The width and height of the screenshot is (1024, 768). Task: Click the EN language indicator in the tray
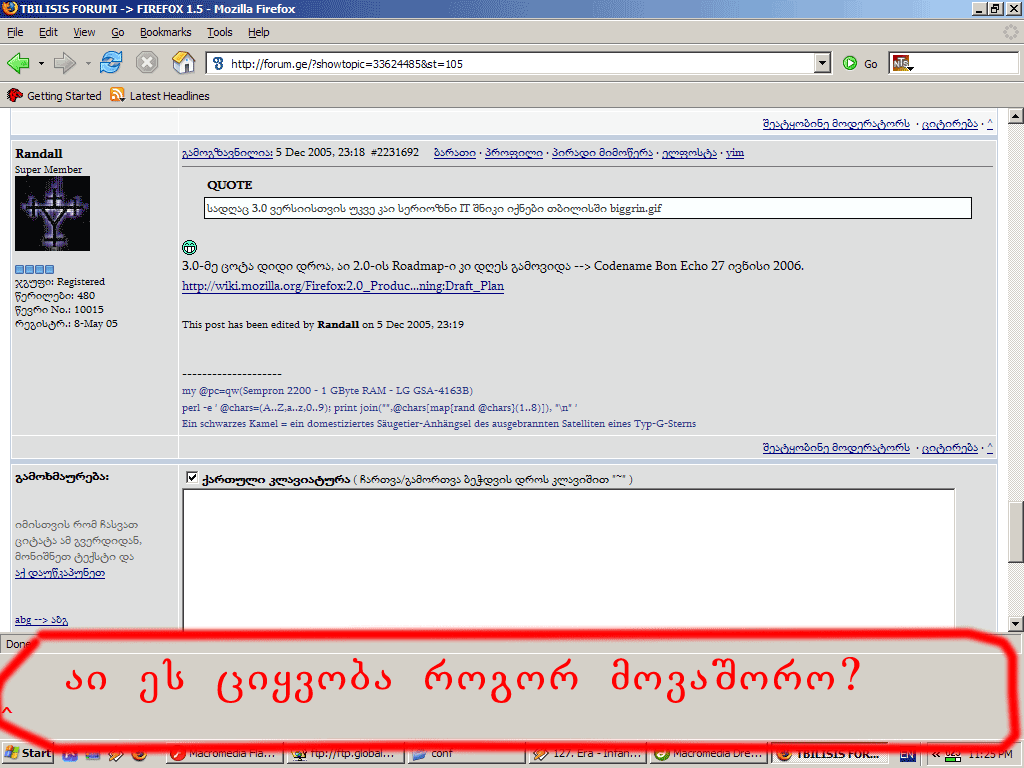coord(907,755)
